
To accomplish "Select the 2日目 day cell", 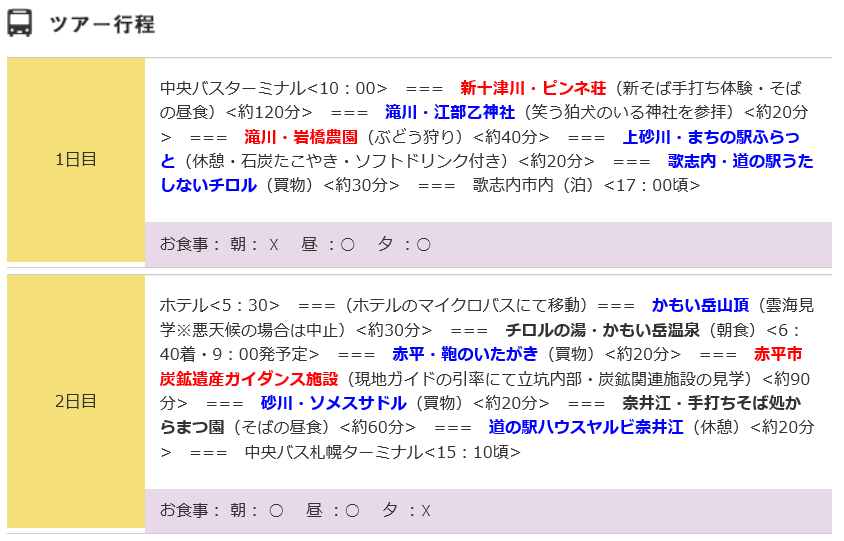I will 76,401.
